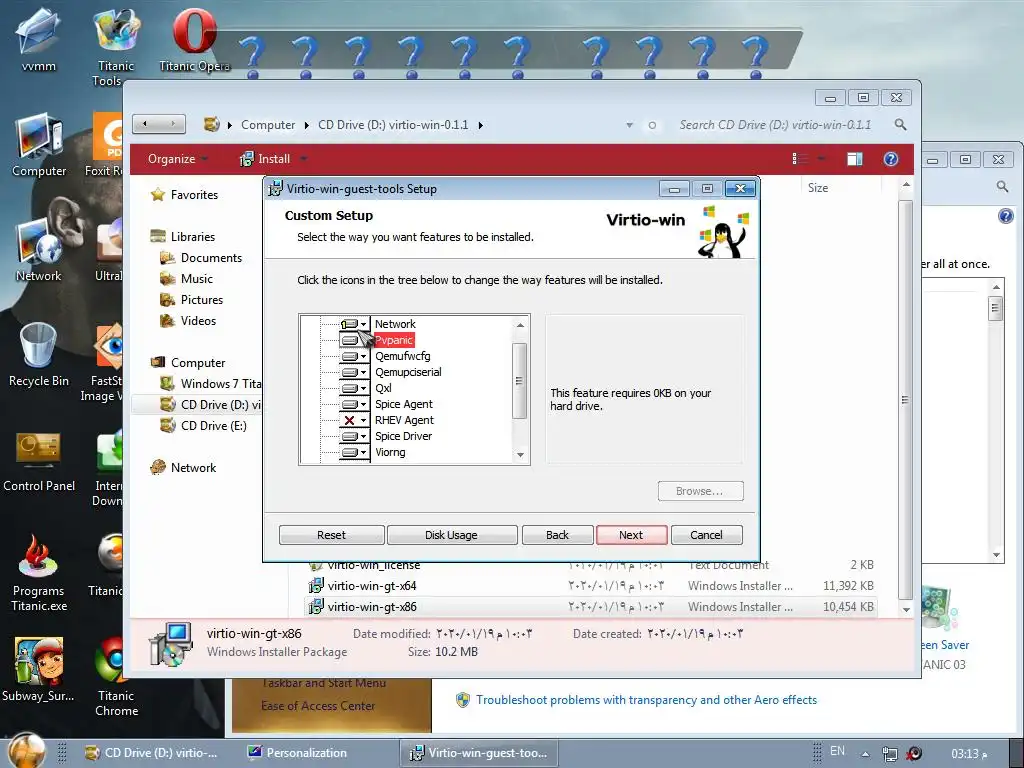Image resolution: width=1024 pixels, height=768 pixels.
Task: Select Videos in the navigation pane
Action: (x=198, y=321)
